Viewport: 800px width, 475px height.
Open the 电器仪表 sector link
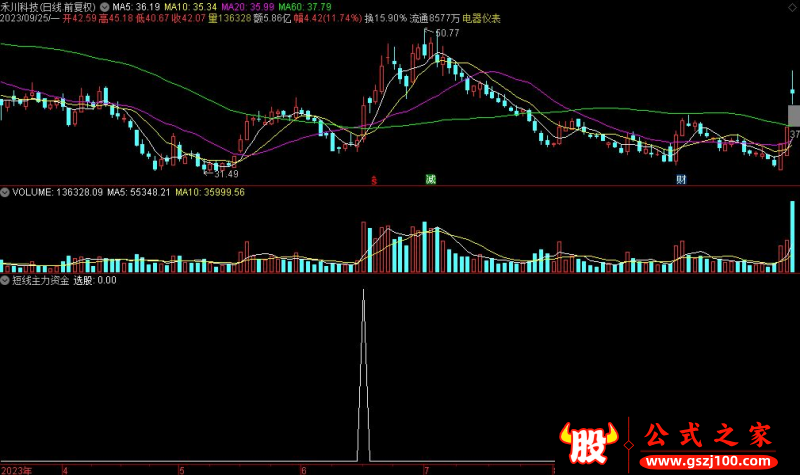pos(482,19)
